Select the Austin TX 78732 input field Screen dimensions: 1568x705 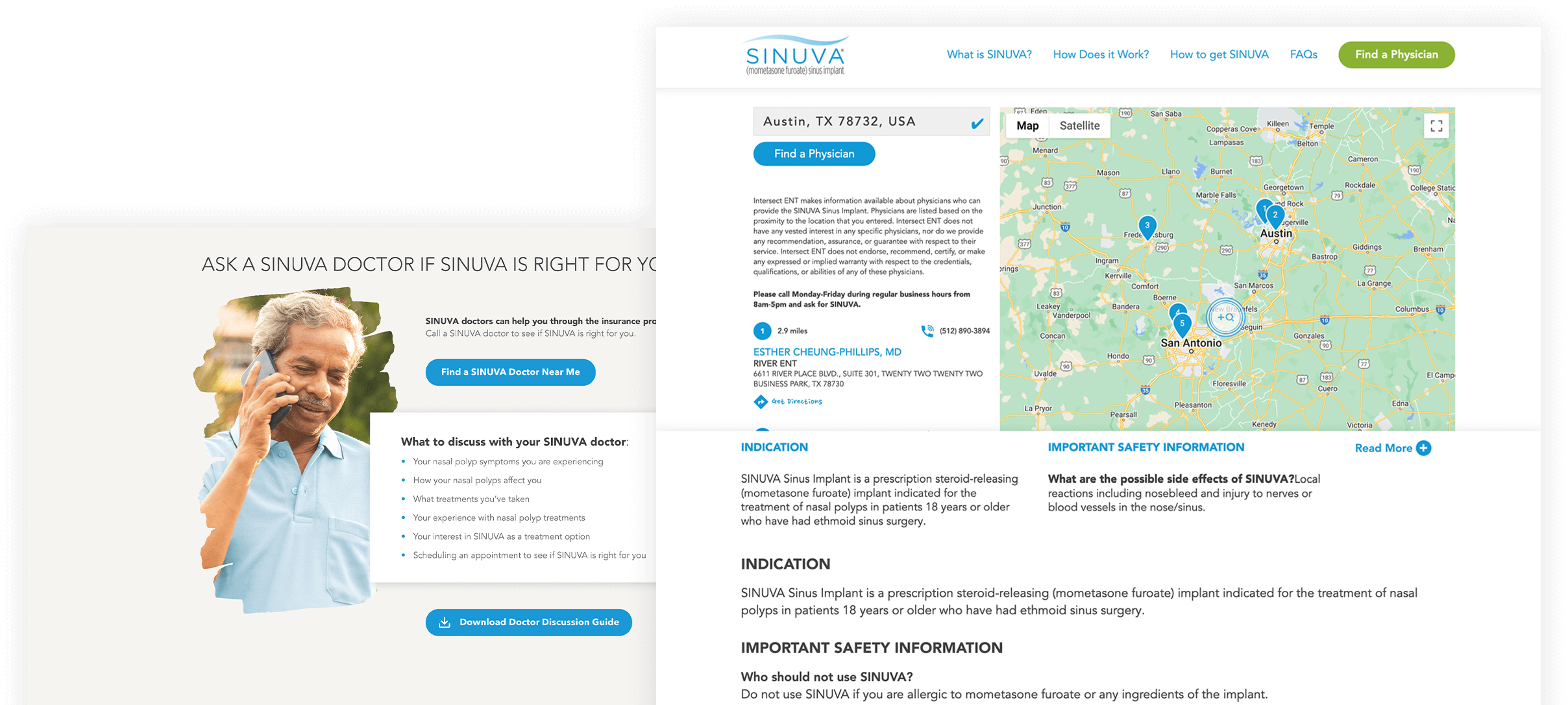click(x=868, y=120)
